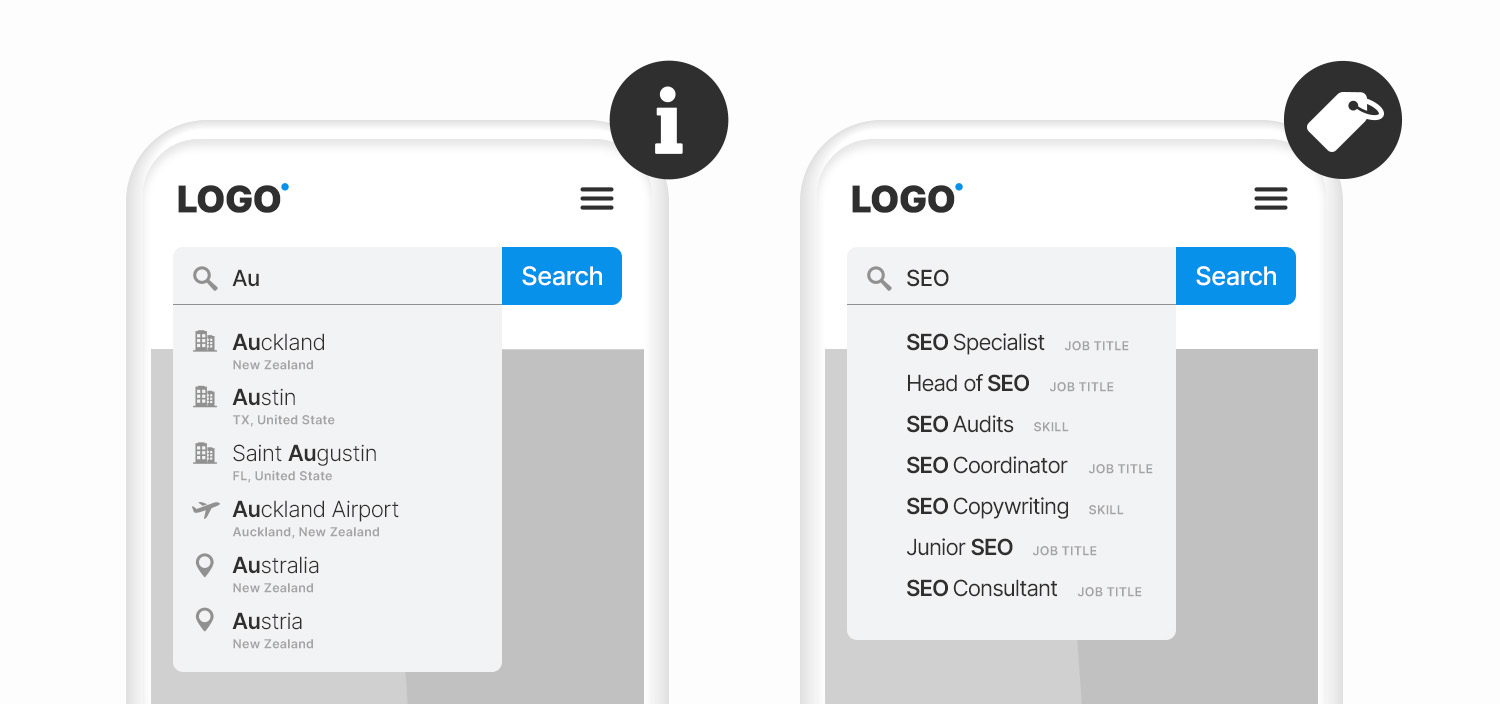This screenshot has width=1500, height=704.
Task: Click the building icon beside Saint Augustin
Action: (x=205, y=453)
